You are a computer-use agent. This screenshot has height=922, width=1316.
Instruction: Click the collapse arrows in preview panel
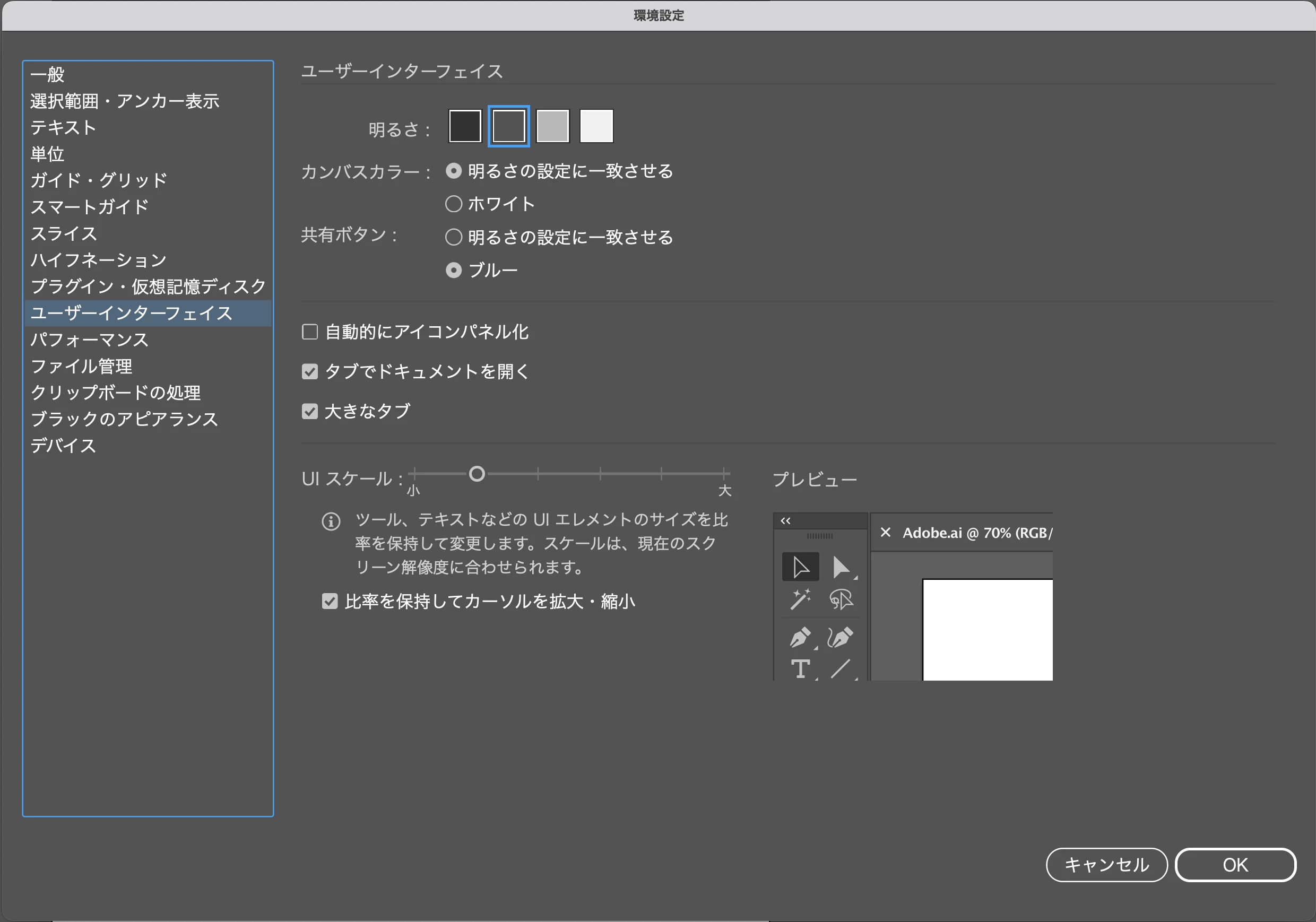(x=786, y=521)
